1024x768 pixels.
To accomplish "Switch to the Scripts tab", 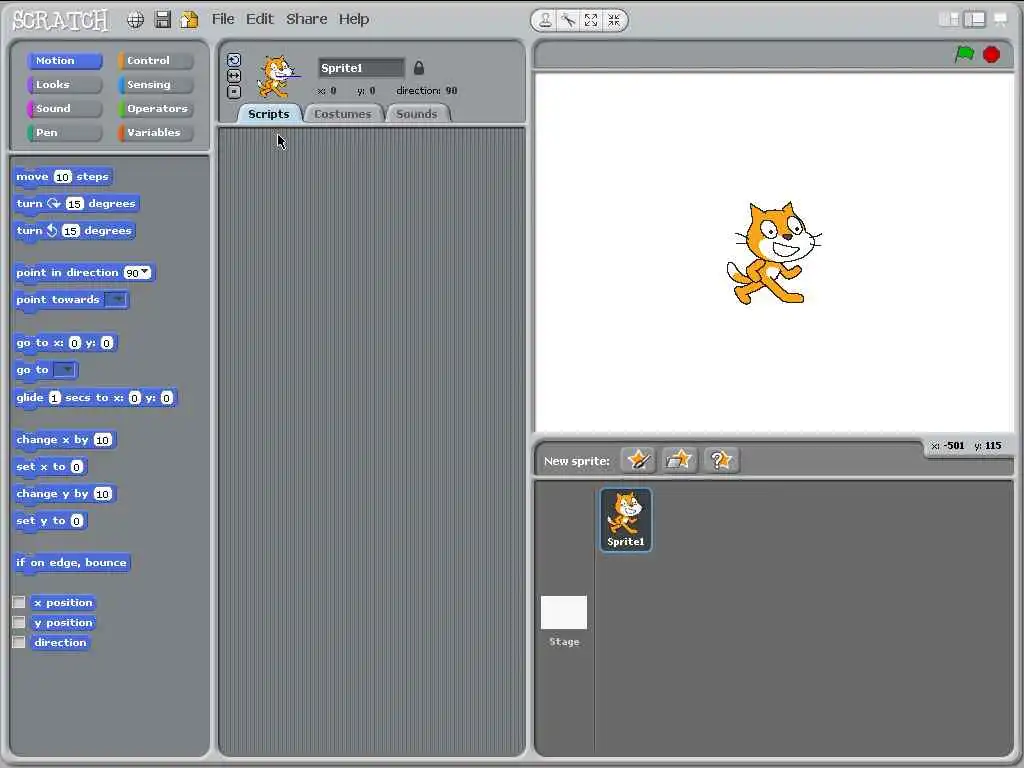I will 268,114.
